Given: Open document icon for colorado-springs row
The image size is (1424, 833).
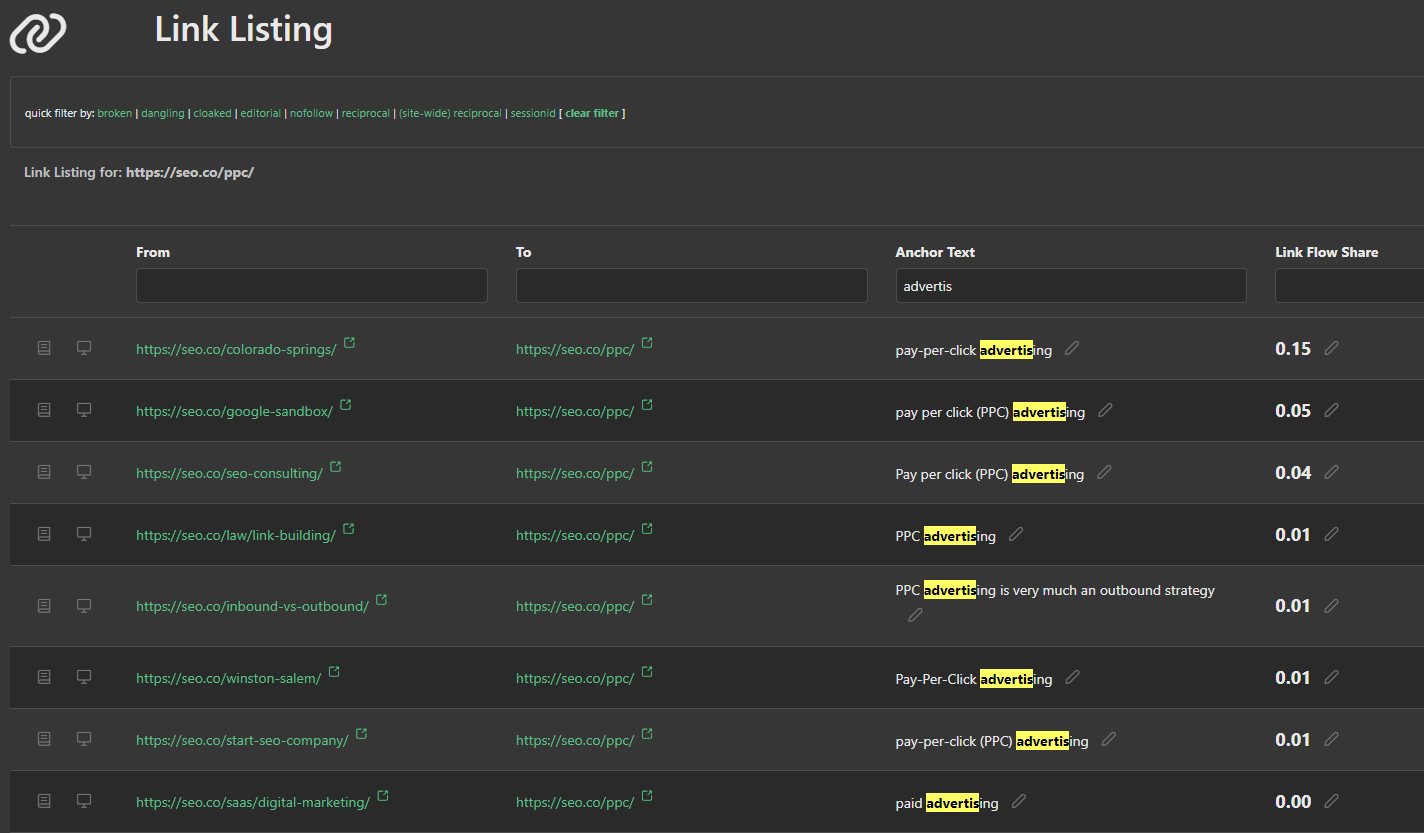Looking at the screenshot, I should [x=44, y=348].
